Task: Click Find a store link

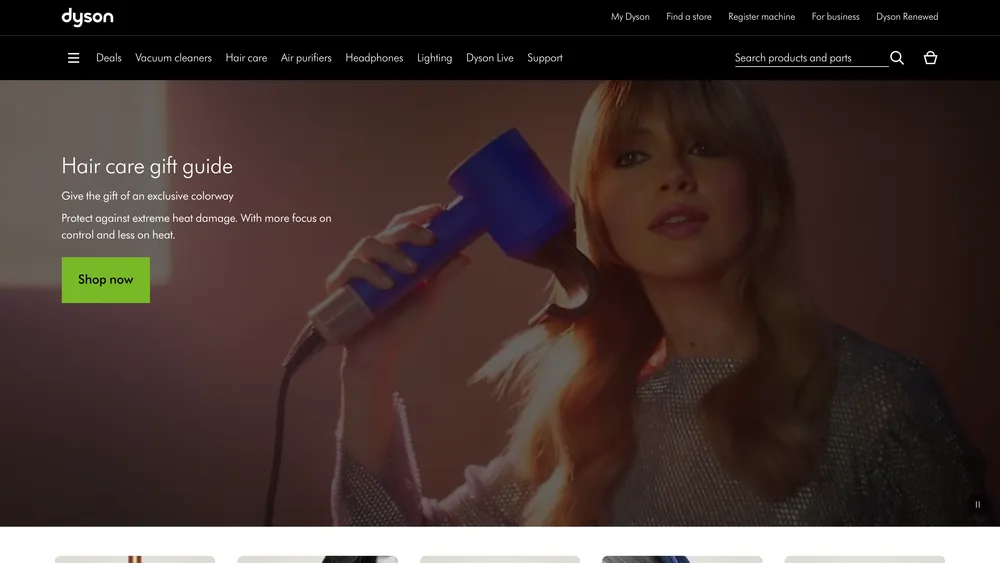Action: click(689, 17)
